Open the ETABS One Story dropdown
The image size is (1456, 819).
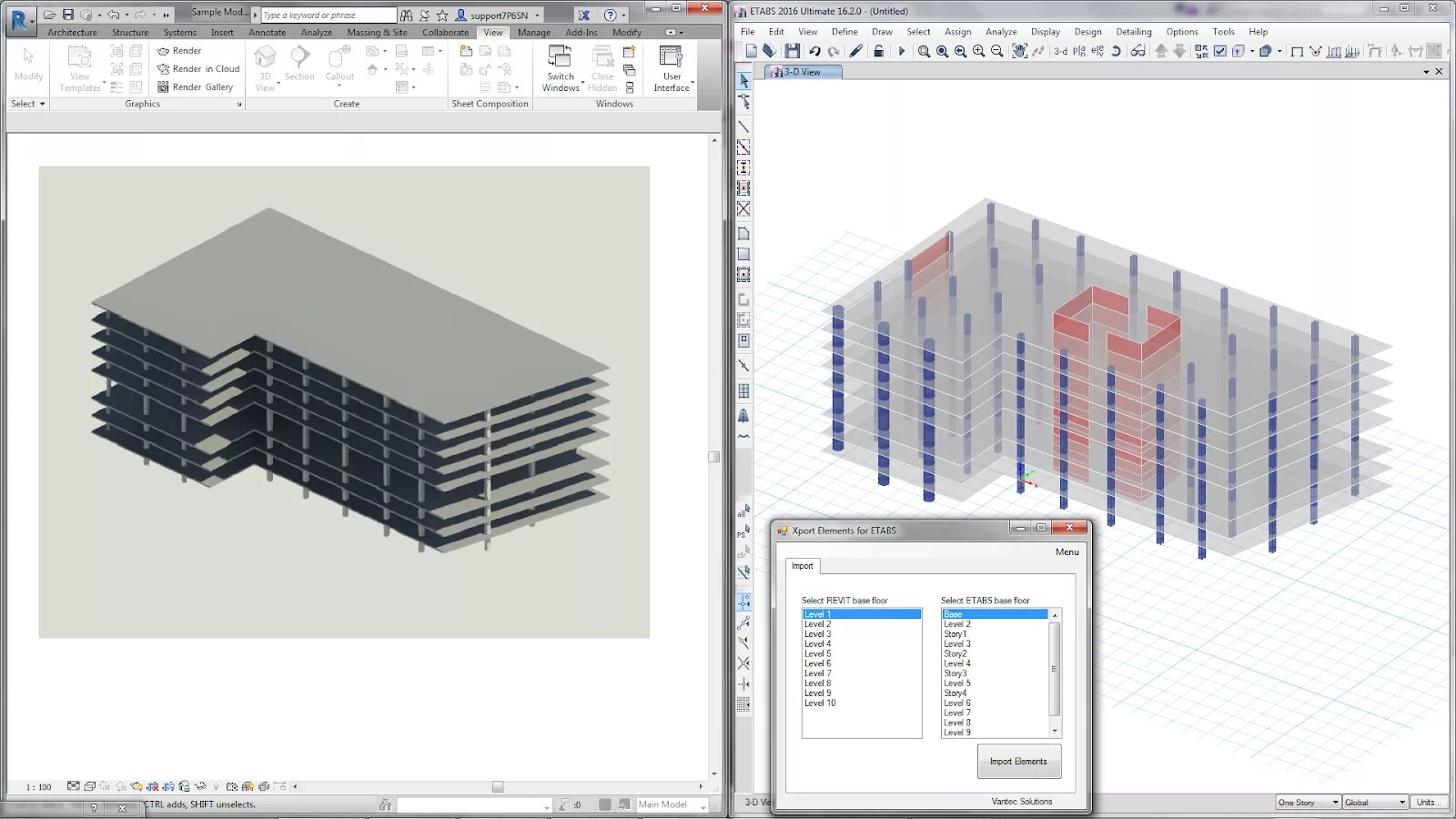coord(1309,803)
